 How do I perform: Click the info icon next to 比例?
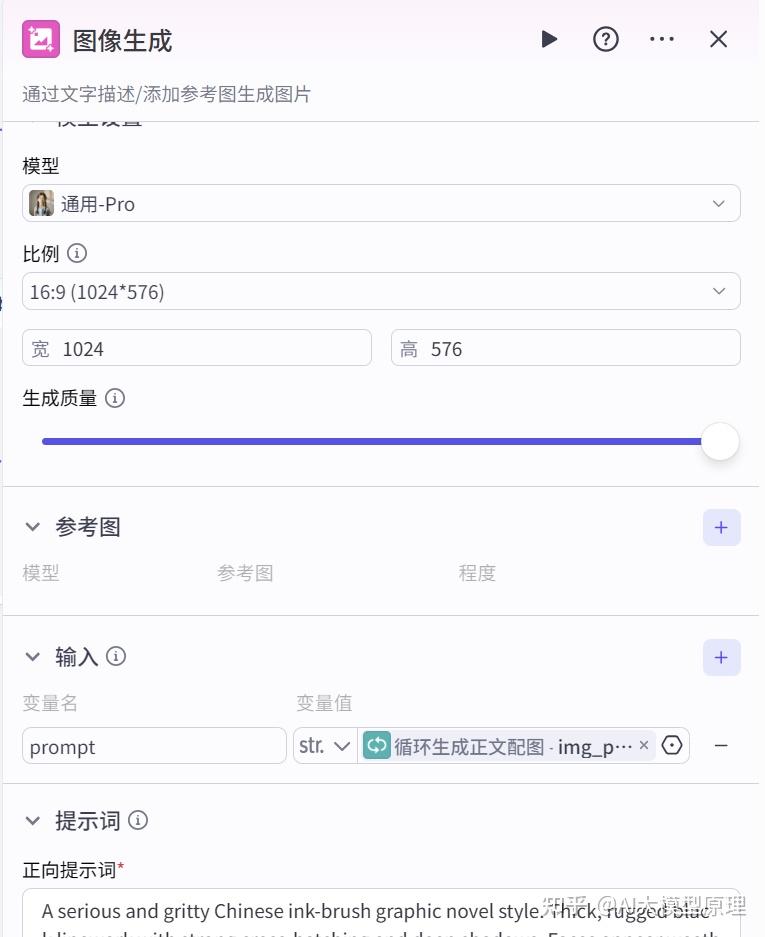[x=77, y=254]
